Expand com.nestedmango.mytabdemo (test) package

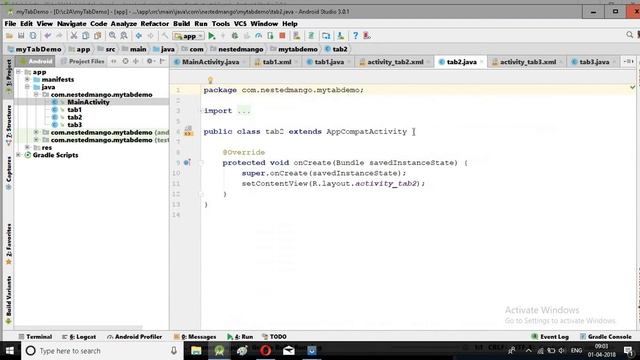(x=36, y=140)
